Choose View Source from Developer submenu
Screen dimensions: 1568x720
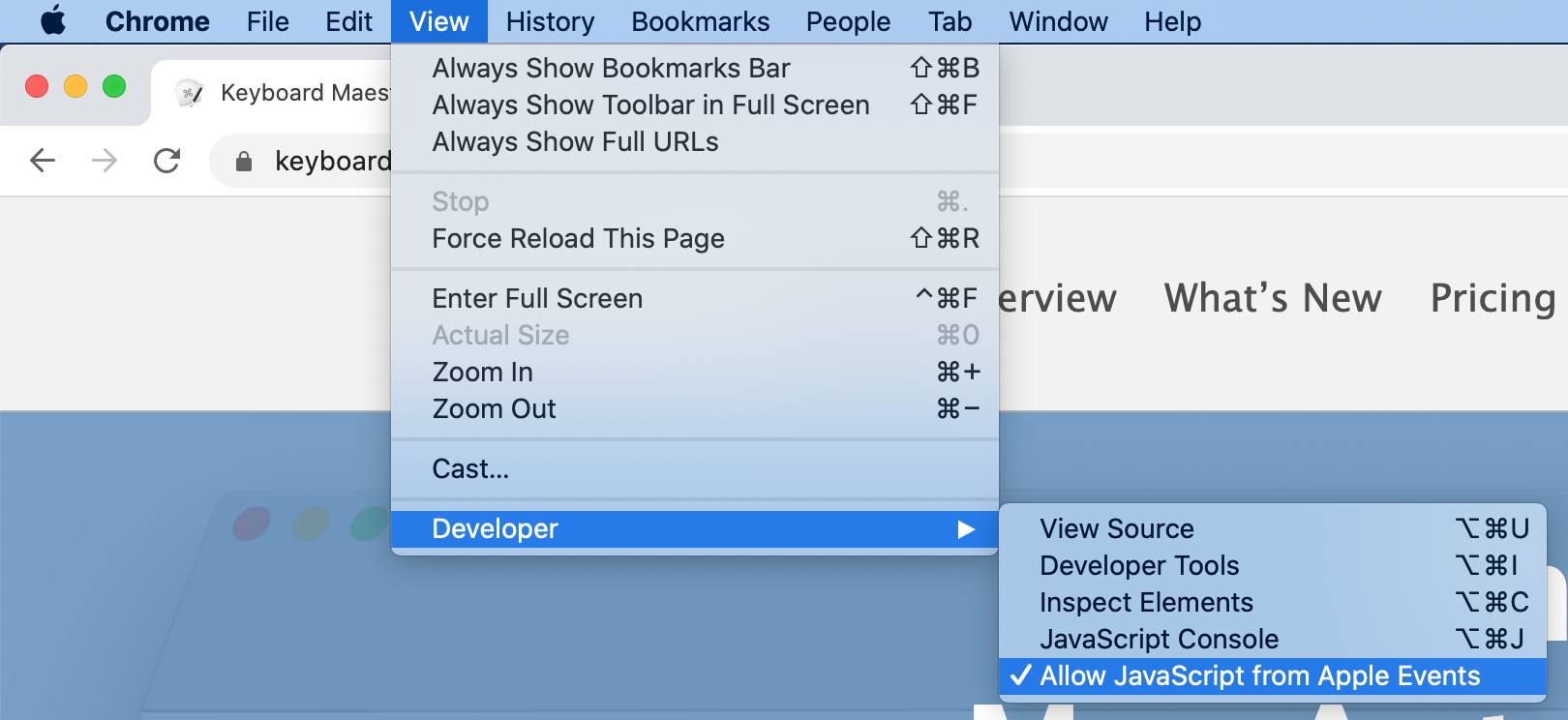tap(1117, 528)
